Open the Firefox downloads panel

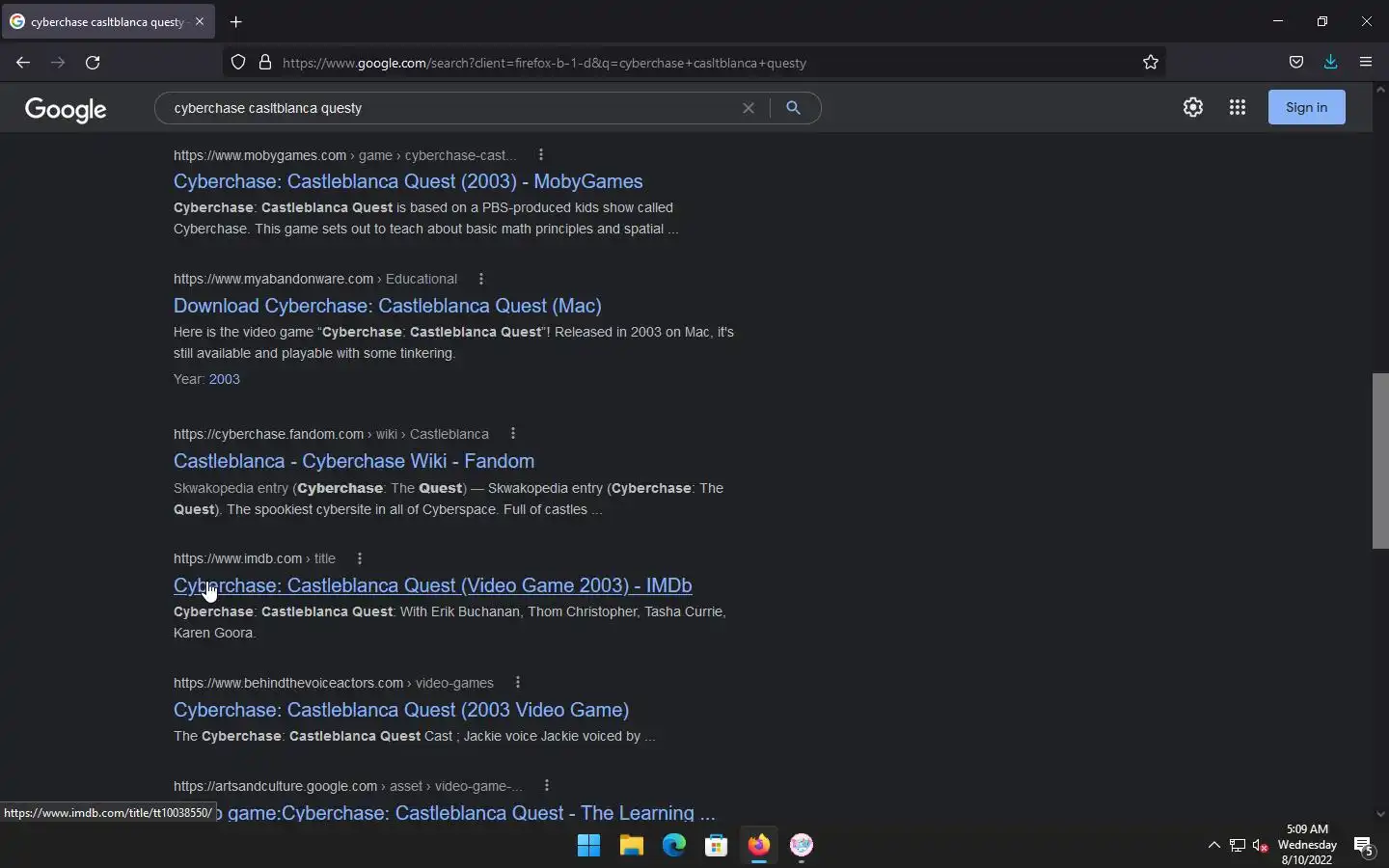coord(1331,63)
